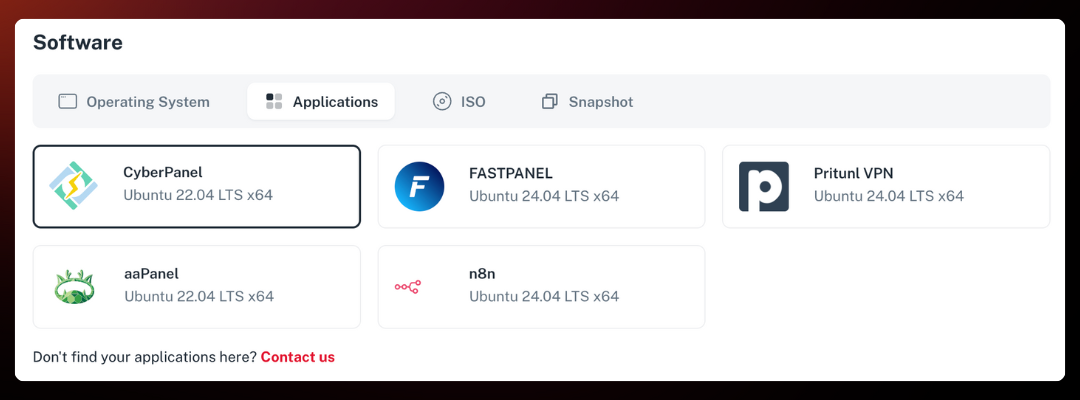
Task: Select the Applications tab label
Action: 335,102
